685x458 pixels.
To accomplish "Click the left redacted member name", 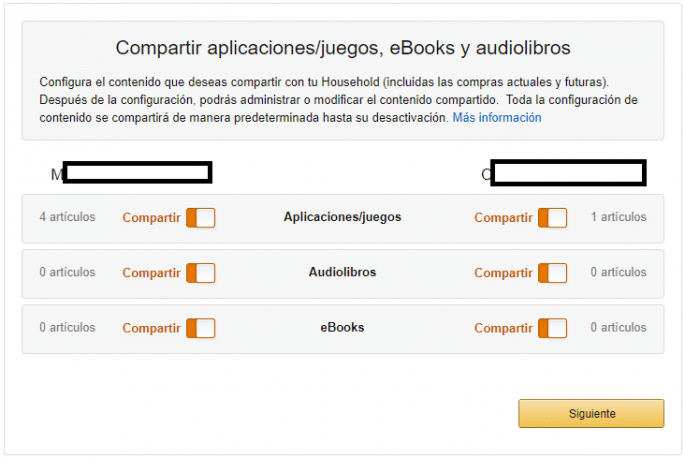I will [136, 173].
